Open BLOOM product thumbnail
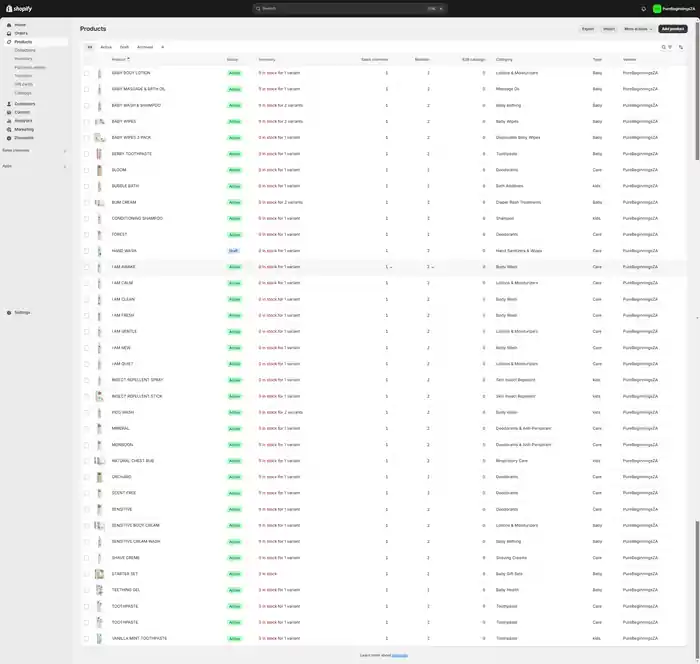The image size is (700, 664). coord(100,170)
